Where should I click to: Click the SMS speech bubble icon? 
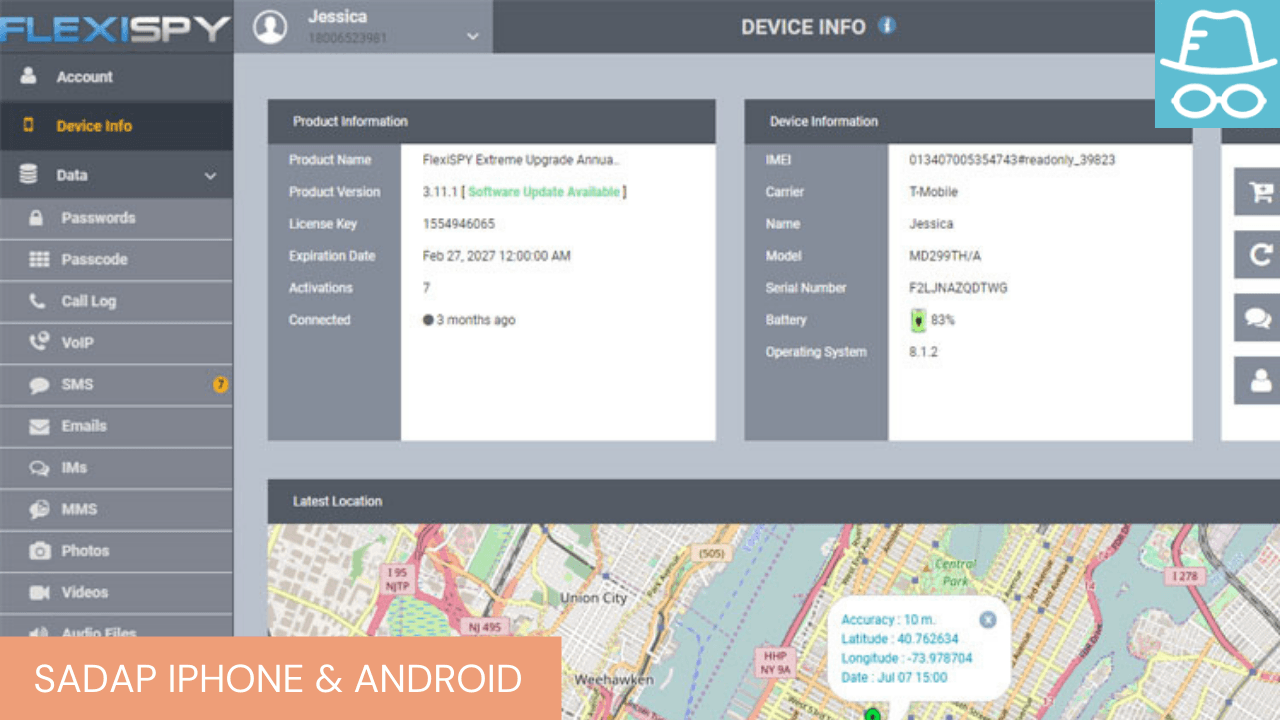(x=39, y=385)
